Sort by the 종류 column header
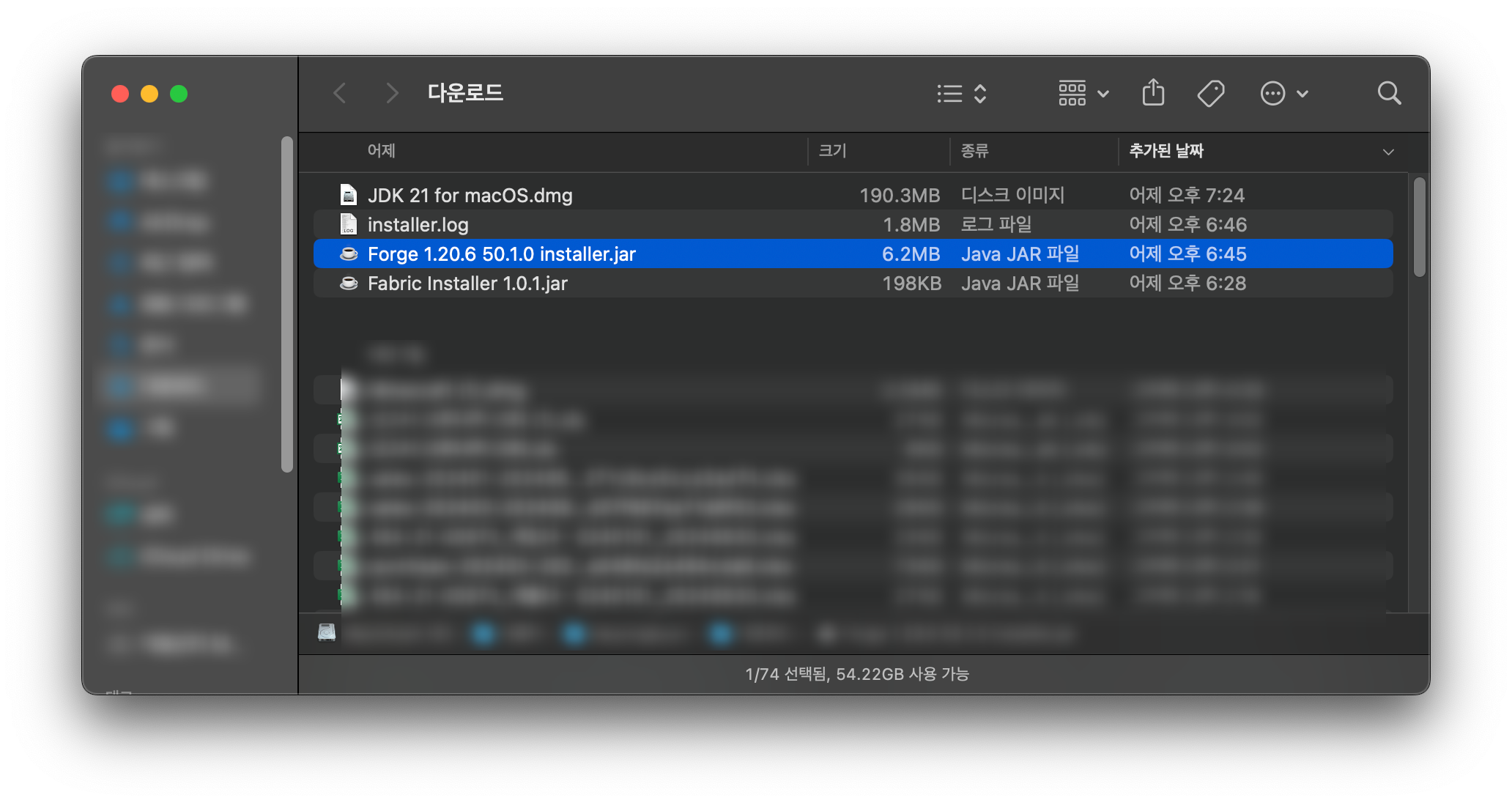 click(x=975, y=151)
